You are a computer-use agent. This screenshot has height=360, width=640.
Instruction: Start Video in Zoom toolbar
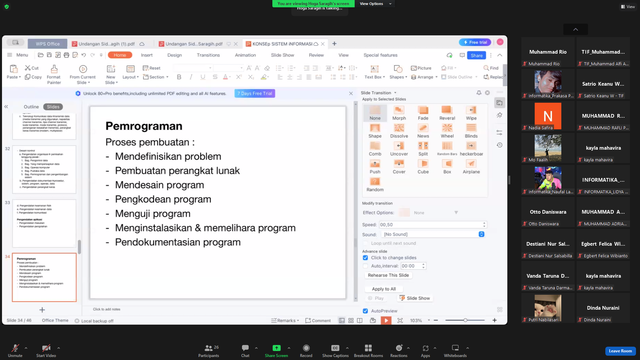point(46,351)
